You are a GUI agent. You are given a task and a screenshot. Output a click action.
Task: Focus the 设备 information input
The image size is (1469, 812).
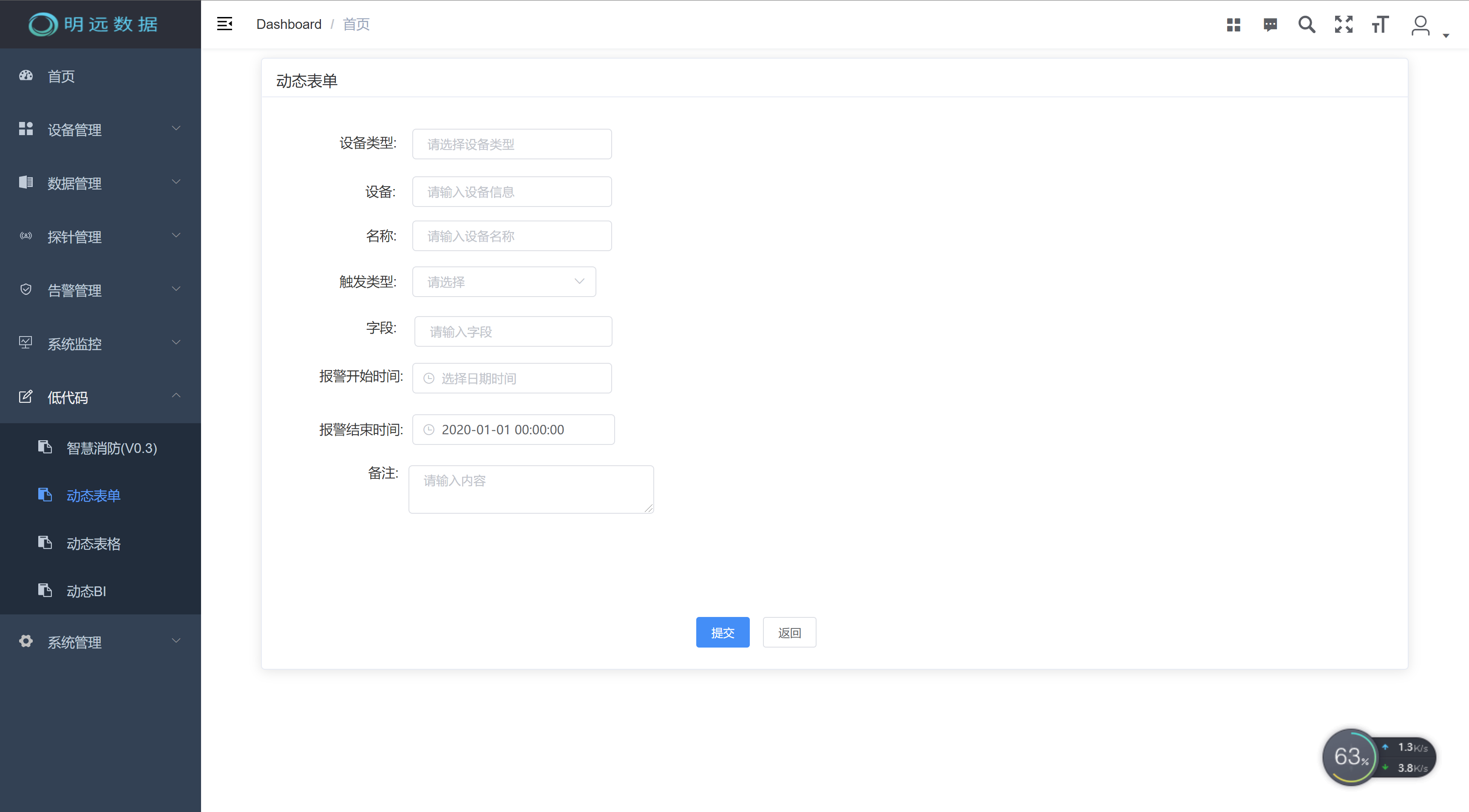511,192
